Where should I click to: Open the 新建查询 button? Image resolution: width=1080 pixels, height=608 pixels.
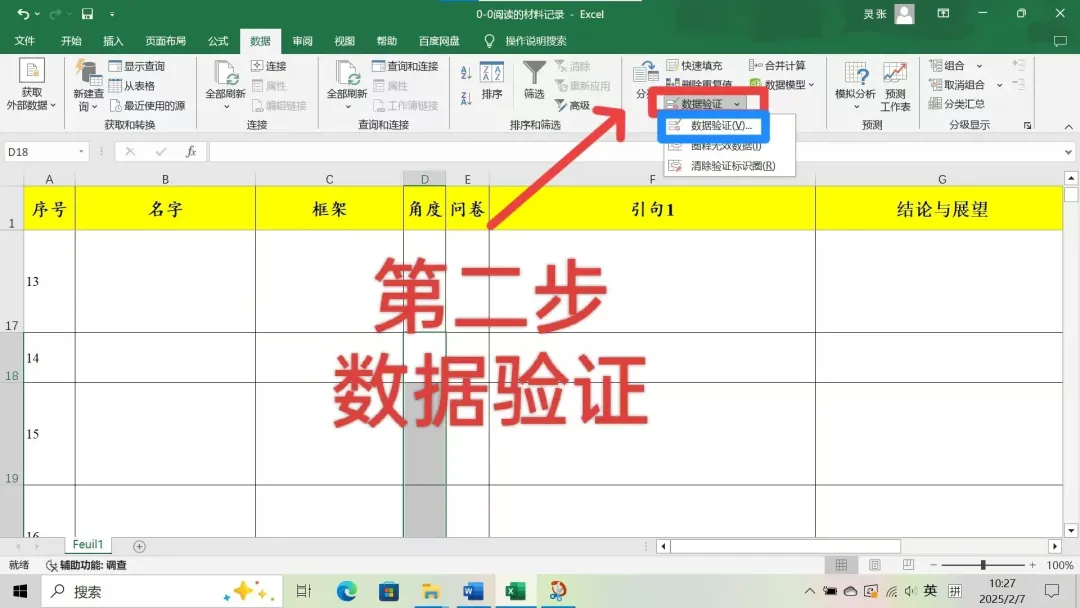pyautogui.click(x=88, y=87)
